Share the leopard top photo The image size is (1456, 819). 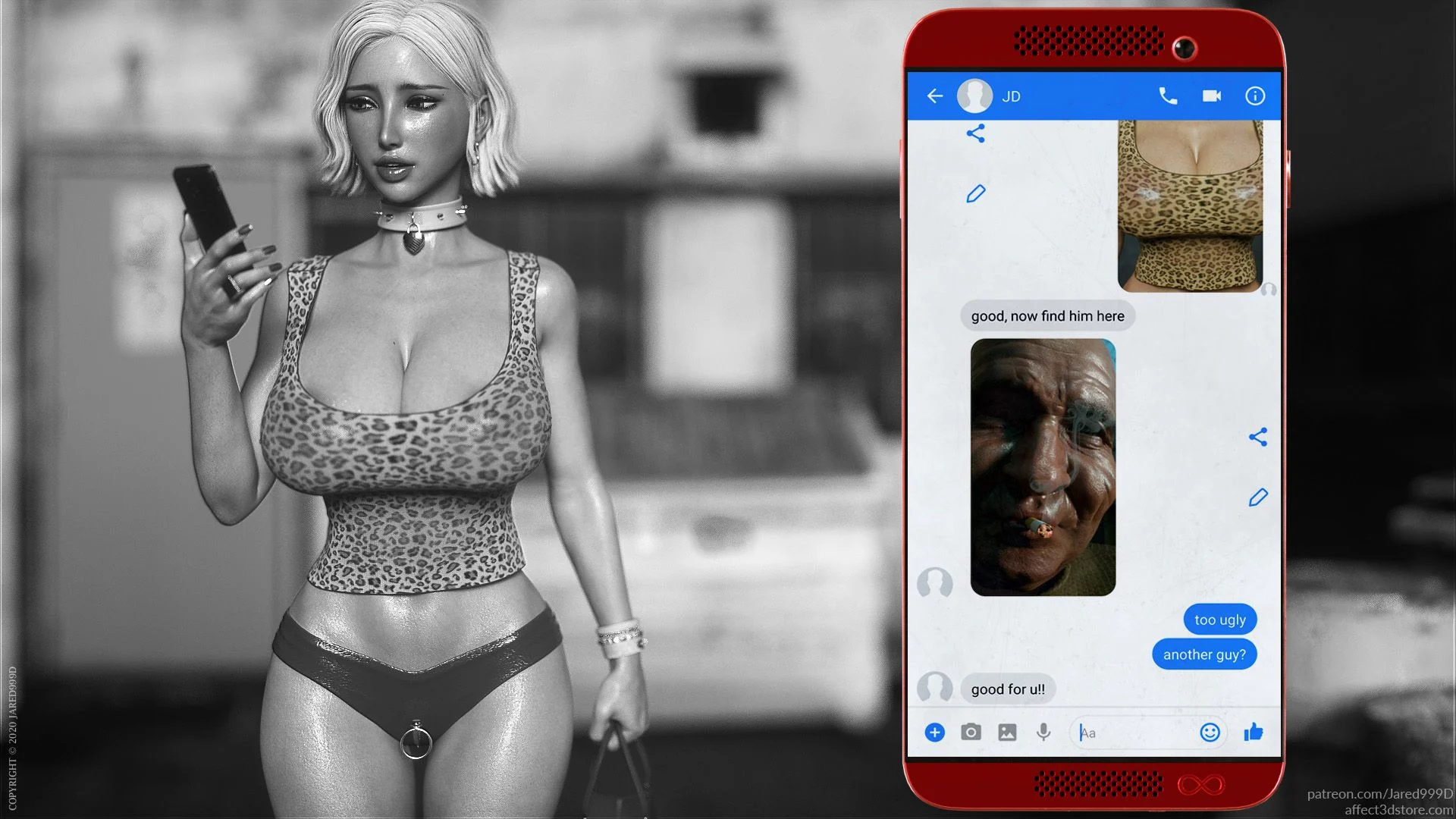coord(976,134)
